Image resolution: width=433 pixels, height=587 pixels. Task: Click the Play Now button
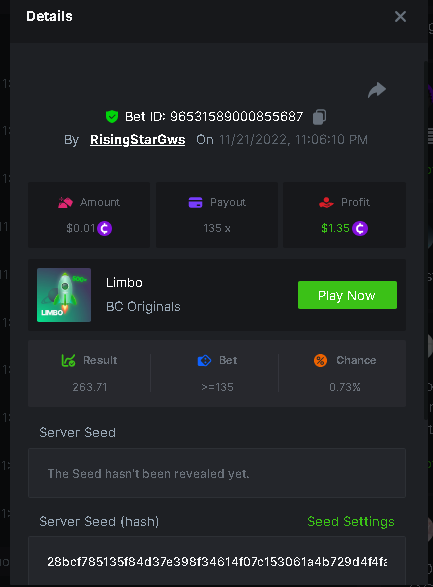pos(347,295)
